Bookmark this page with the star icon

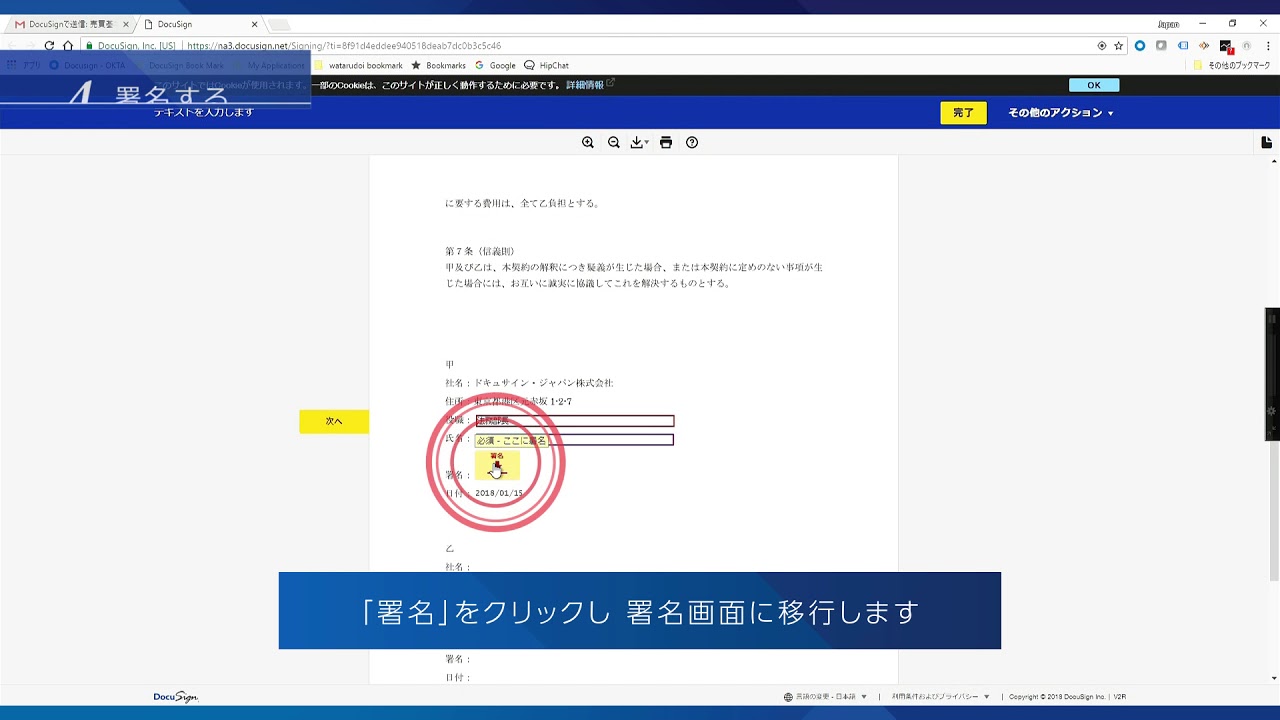[x=1119, y=46]
